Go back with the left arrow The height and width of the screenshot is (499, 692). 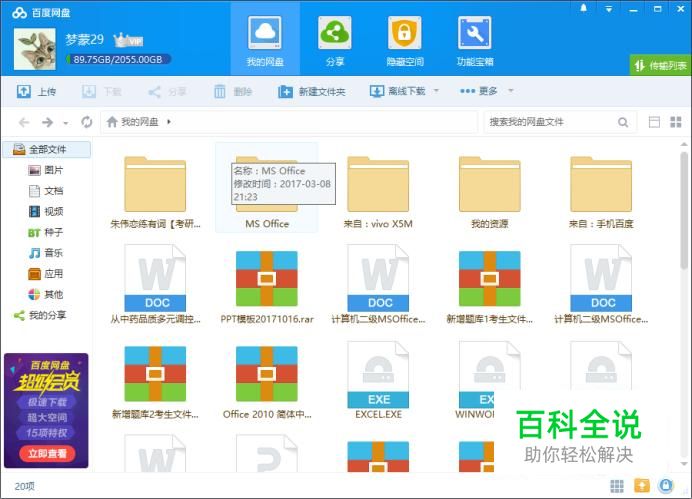pyautogui.click(x=24, y=122)
